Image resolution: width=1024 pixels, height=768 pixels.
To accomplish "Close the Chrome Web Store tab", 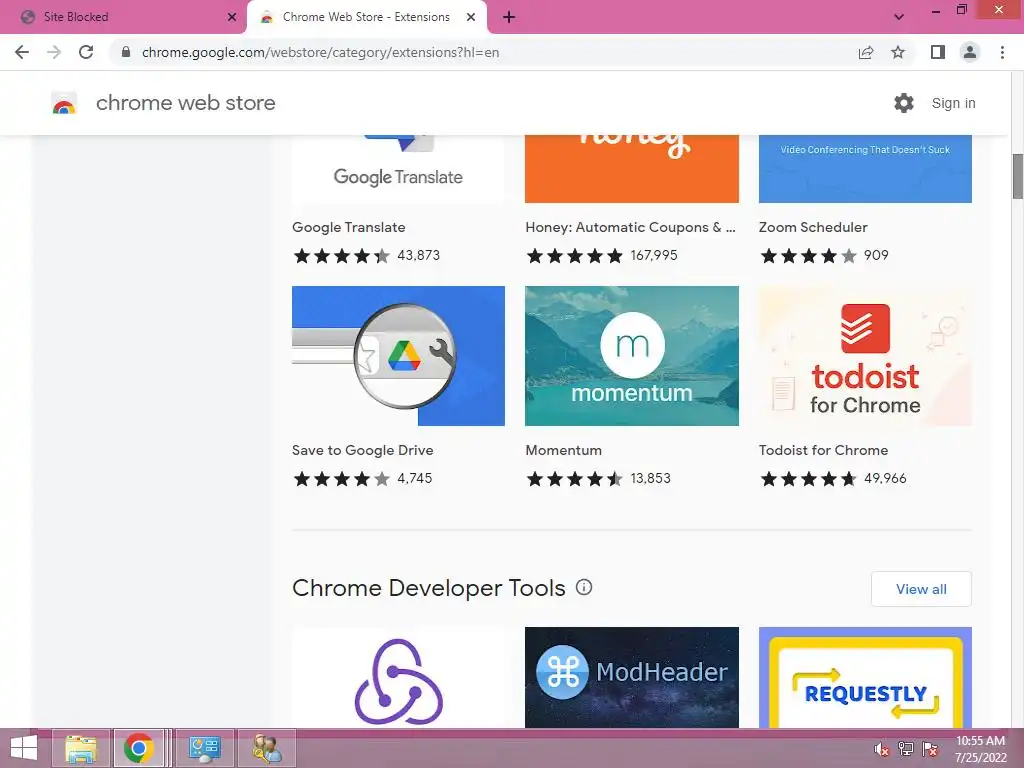I will pyautogui.click(x=471, y=17).
